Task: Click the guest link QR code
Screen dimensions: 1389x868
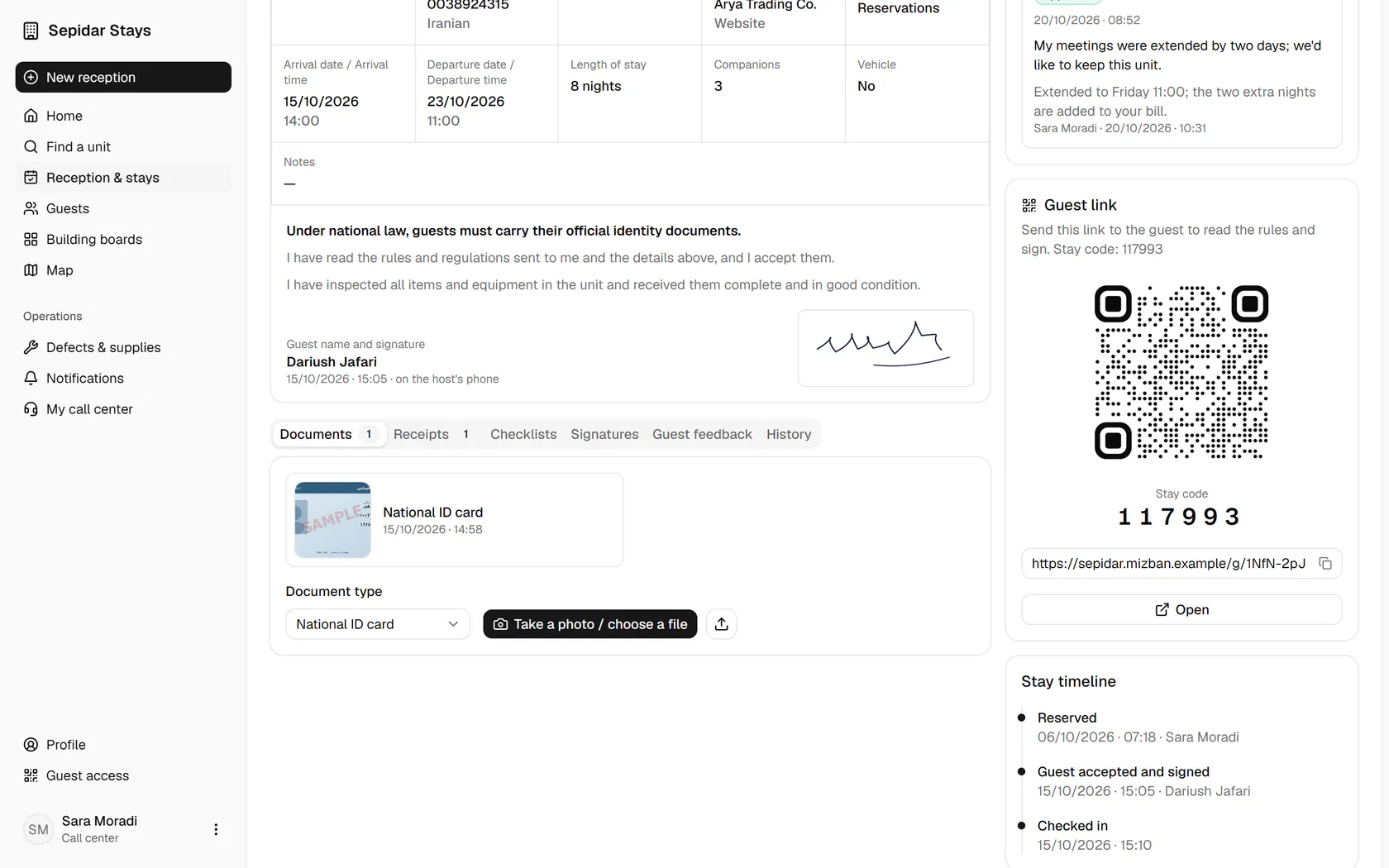Action: click(1181, 372)
